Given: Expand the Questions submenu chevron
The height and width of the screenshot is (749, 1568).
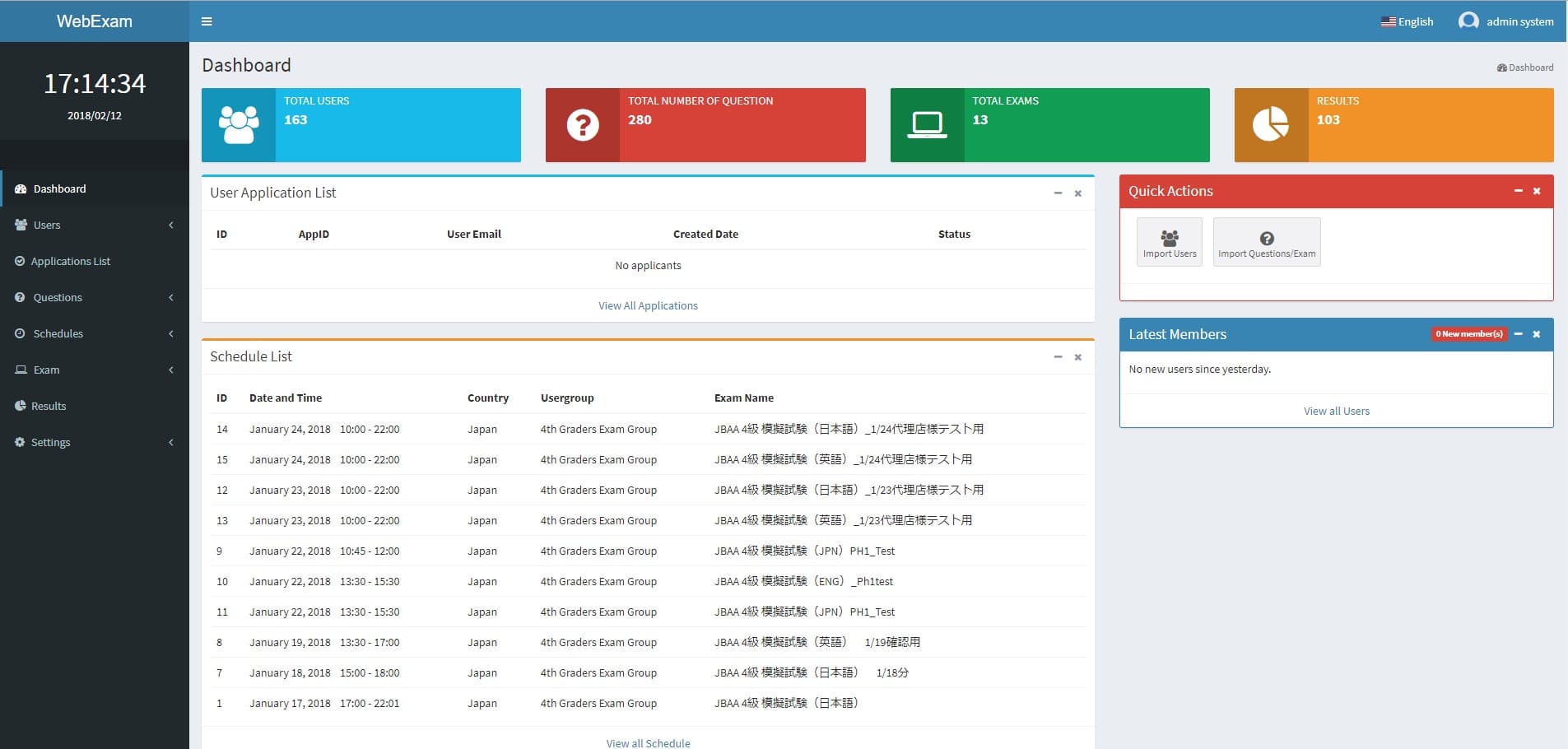Looking at the screenshot, I should click(x=171, y=297).
